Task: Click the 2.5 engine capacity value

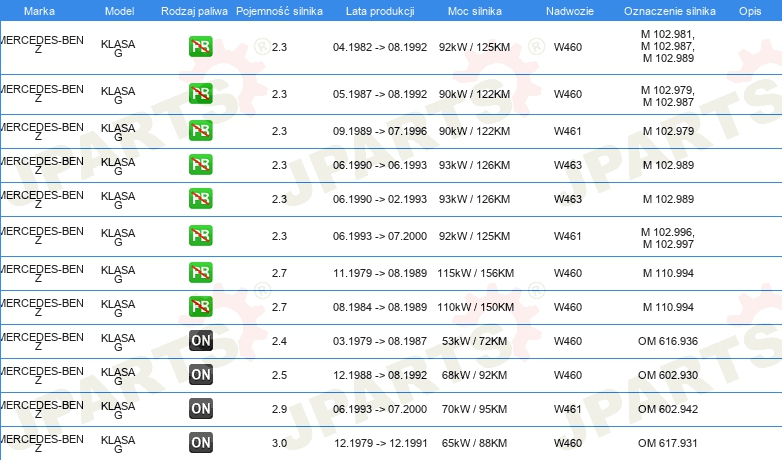Action: pos(279,375)
